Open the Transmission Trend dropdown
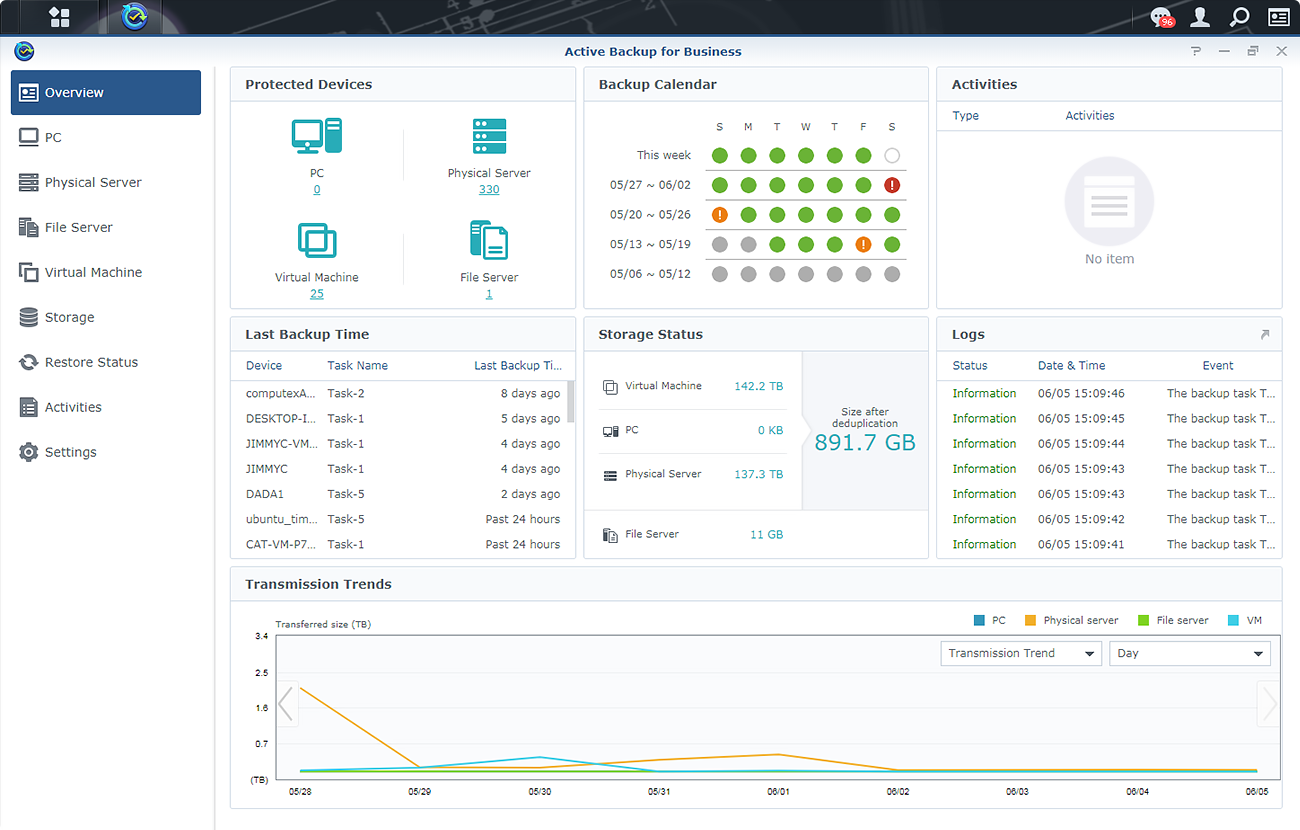 (x=1020, y=653)
